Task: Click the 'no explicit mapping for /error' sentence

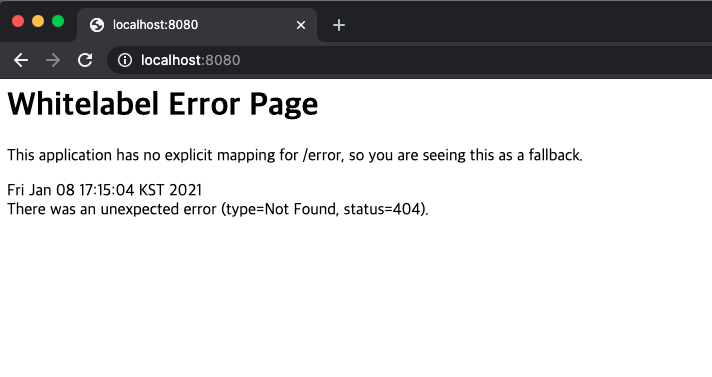Action: [295, 155]
